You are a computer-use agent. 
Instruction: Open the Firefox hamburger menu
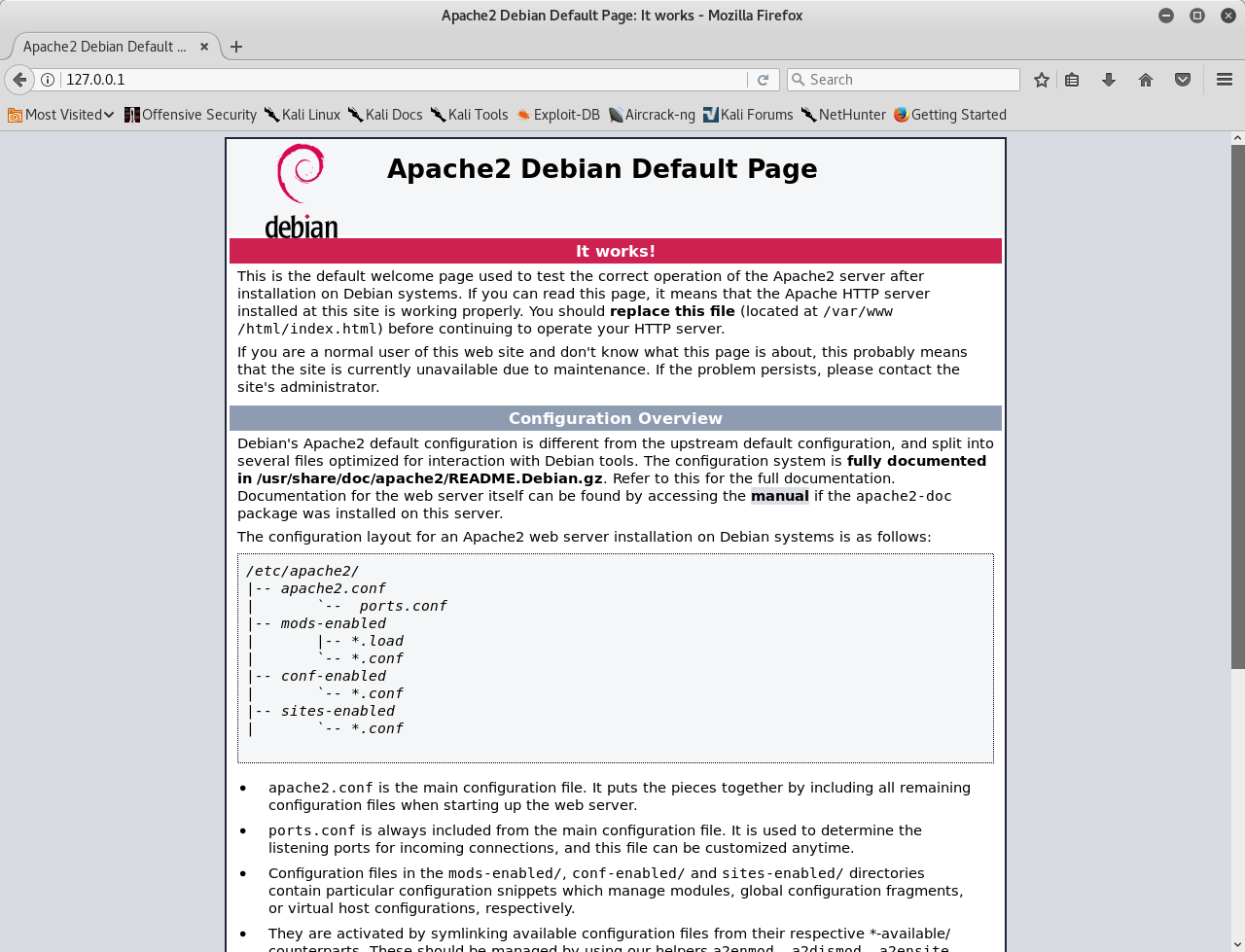pos(1225,80)
